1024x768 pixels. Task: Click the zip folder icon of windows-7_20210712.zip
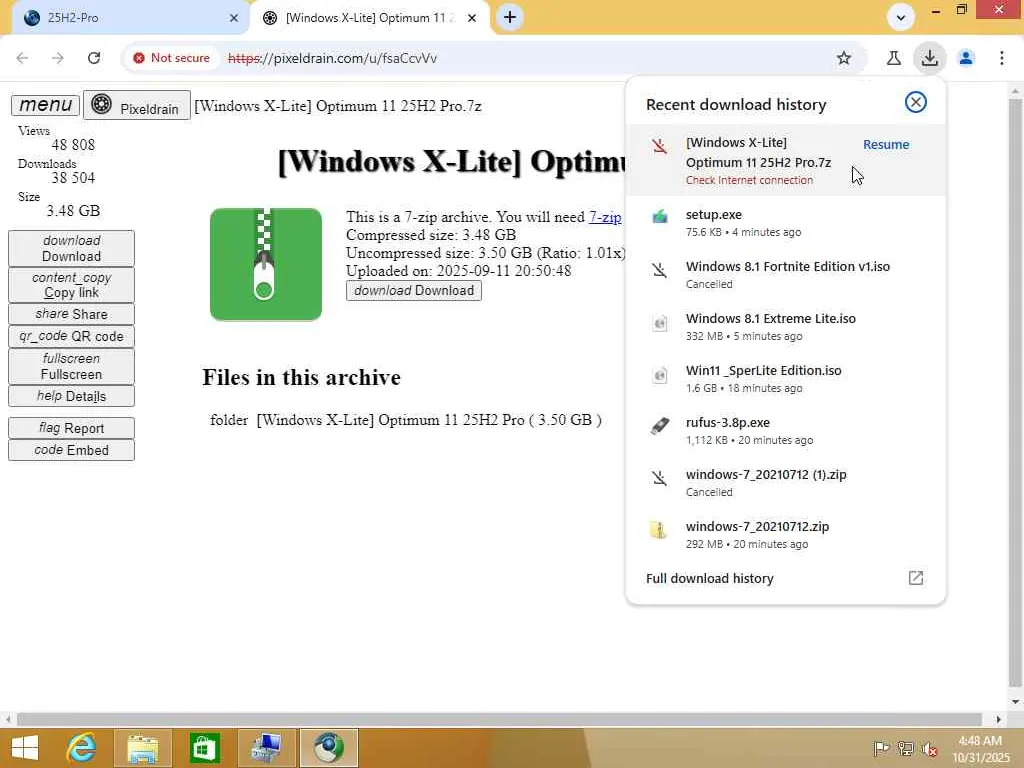[x=660, y=530]
